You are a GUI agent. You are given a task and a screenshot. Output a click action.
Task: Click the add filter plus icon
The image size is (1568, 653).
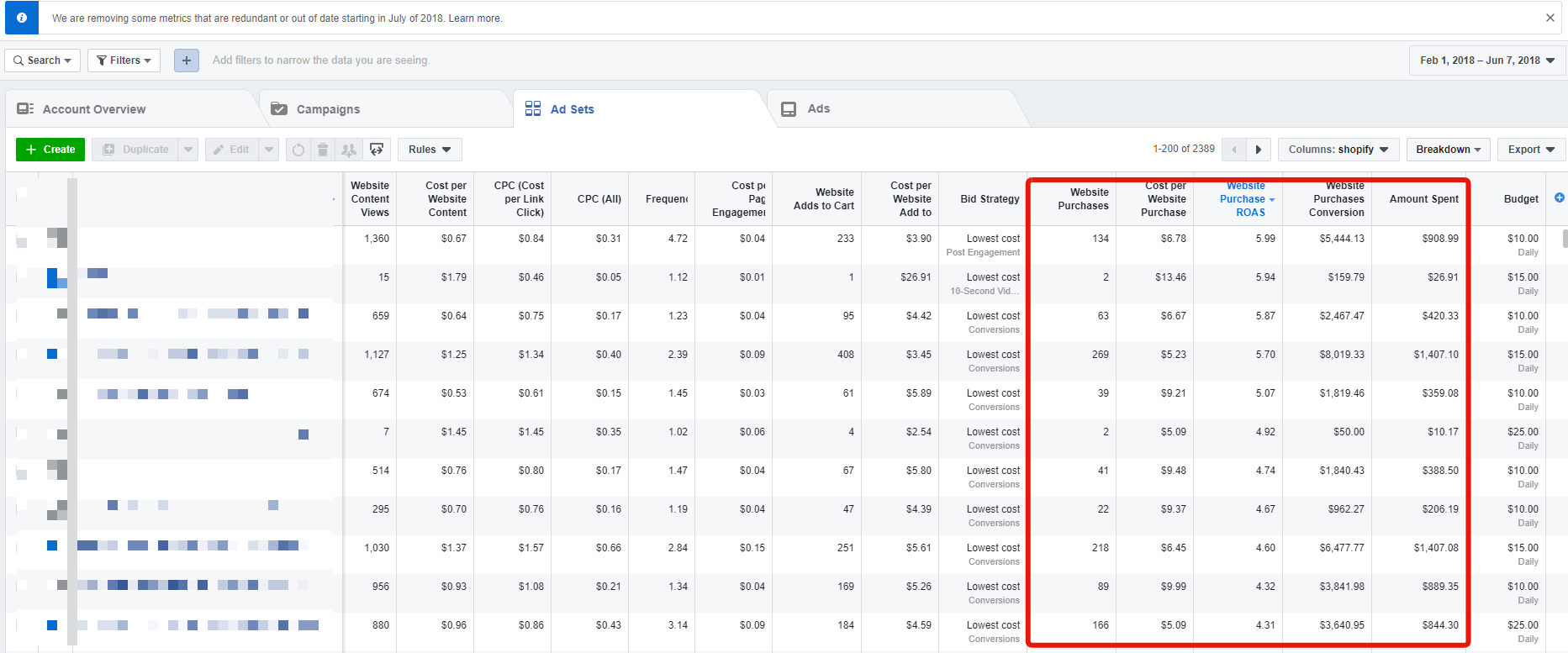[x=187, y=61]
